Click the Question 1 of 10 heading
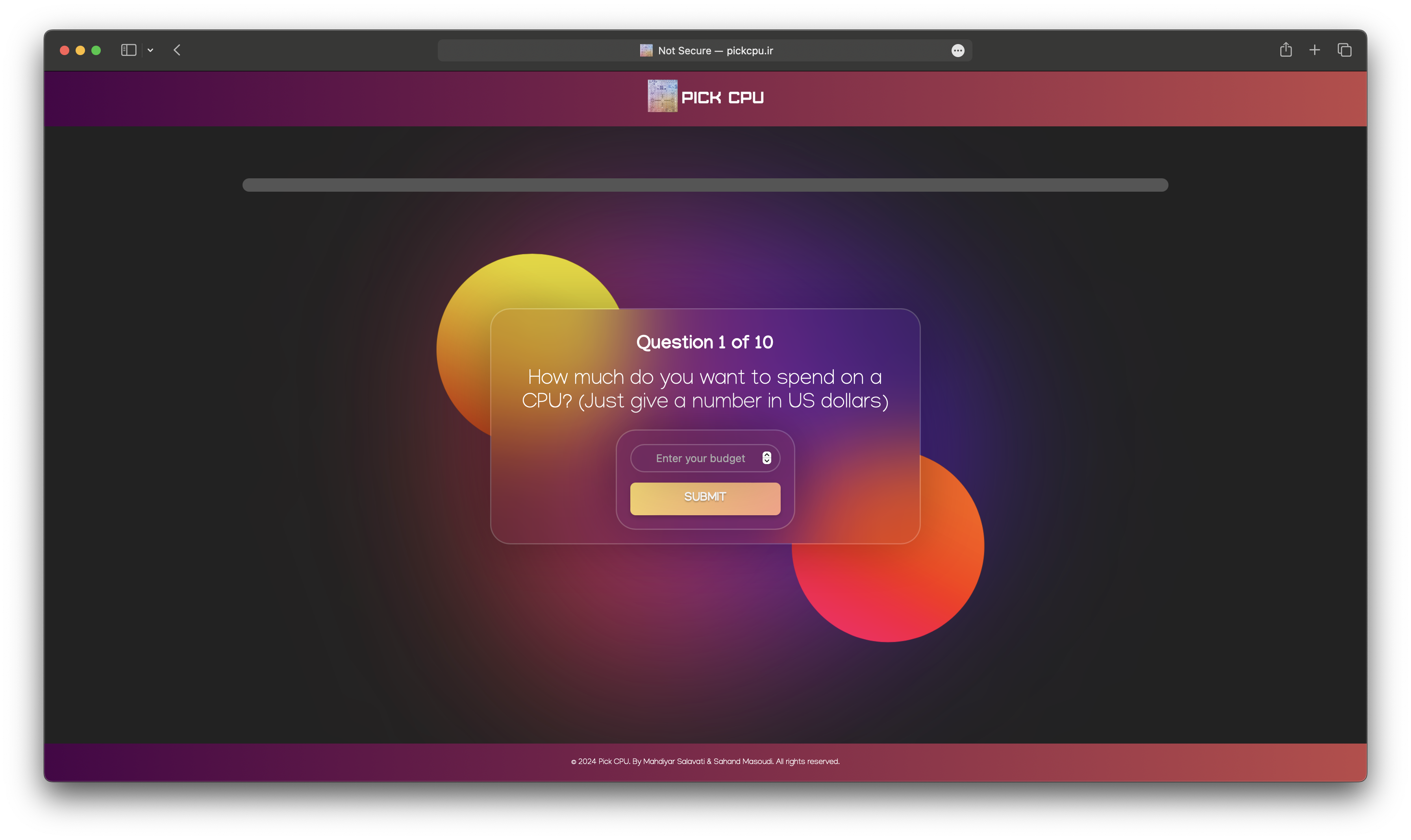 [x=705, y=342]
